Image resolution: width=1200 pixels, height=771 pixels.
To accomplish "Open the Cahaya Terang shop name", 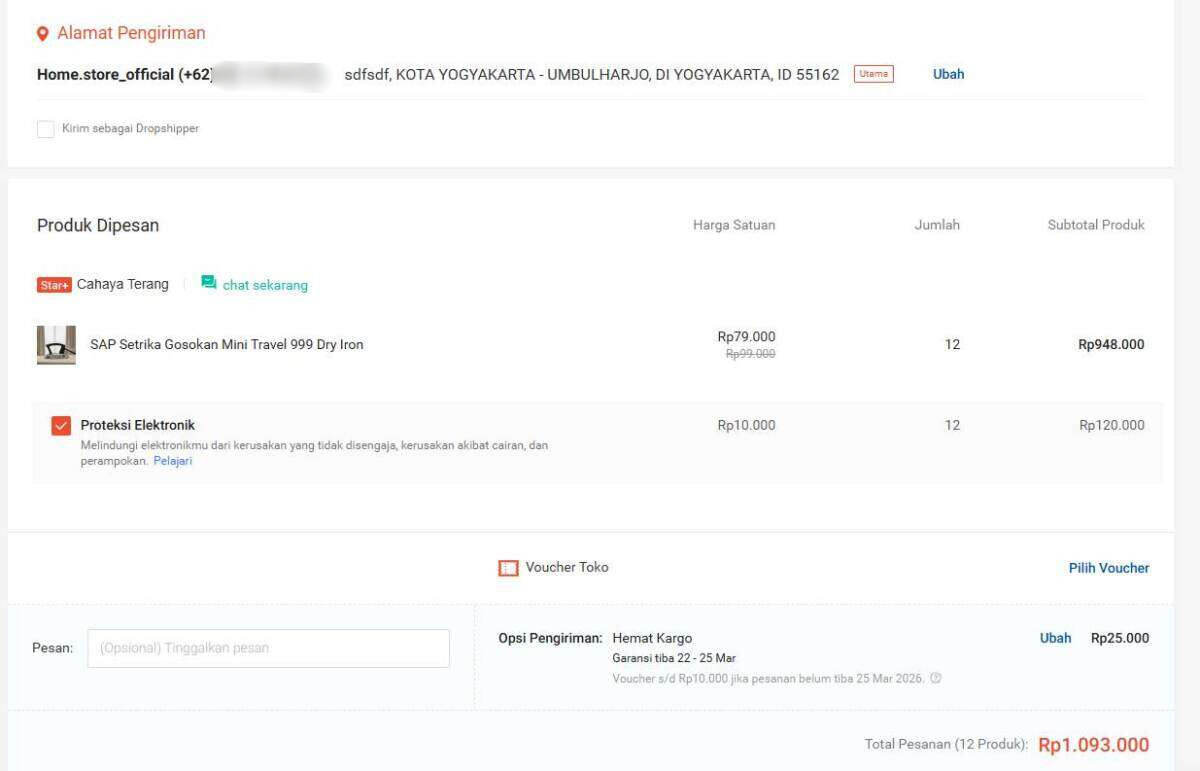I will pyautogui.click(x=123, y=284).
